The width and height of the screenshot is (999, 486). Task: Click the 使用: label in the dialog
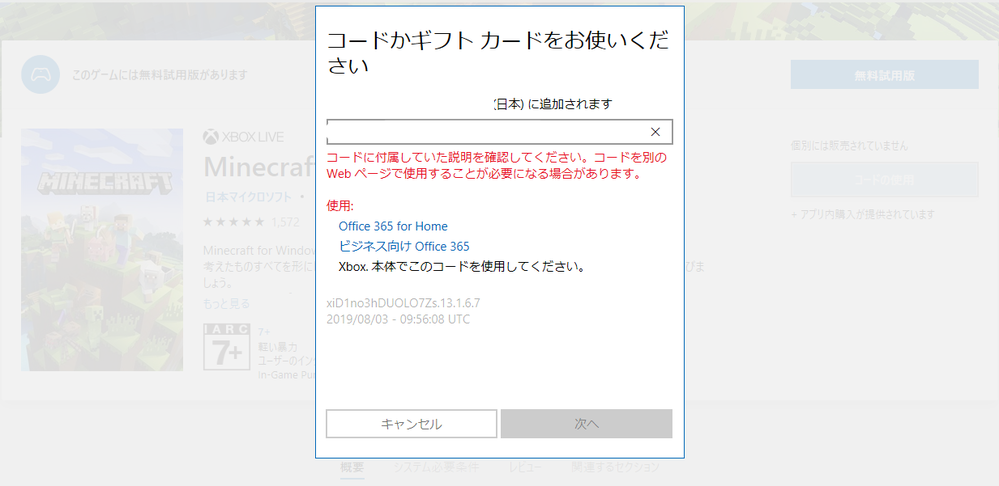point(340,206)
